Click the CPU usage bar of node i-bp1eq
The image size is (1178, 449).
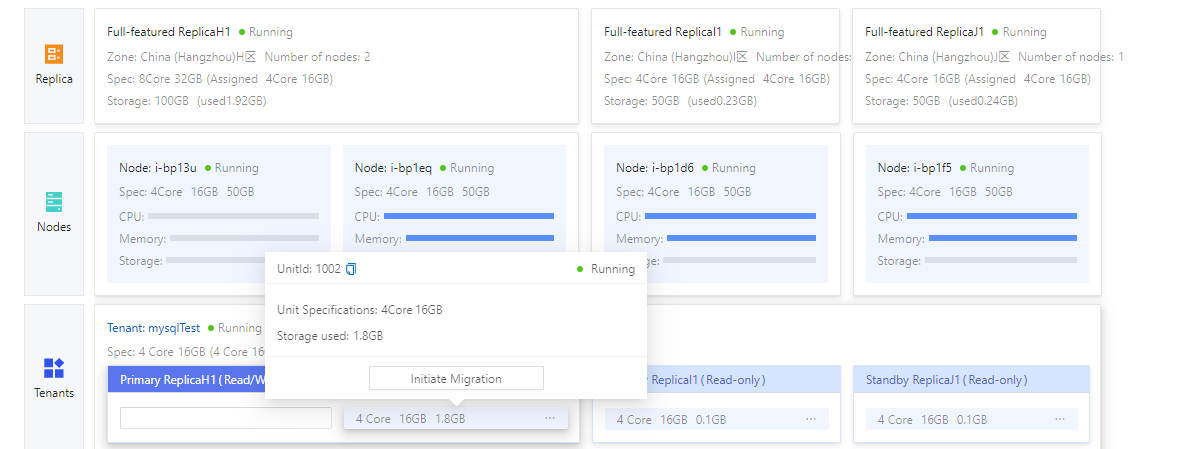coord(469,216)
